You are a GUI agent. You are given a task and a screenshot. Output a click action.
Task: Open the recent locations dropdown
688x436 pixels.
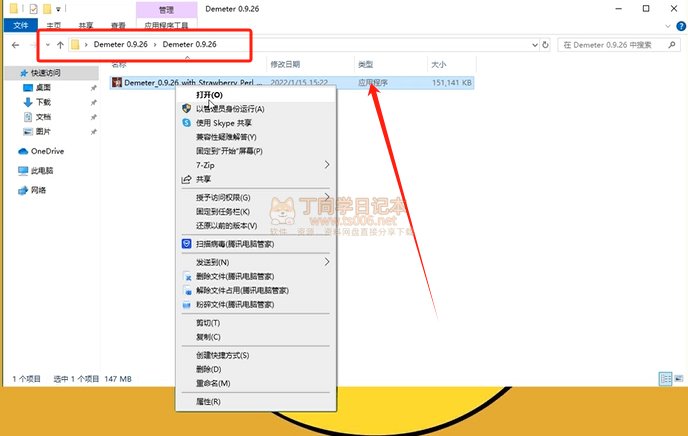point(47,45)
